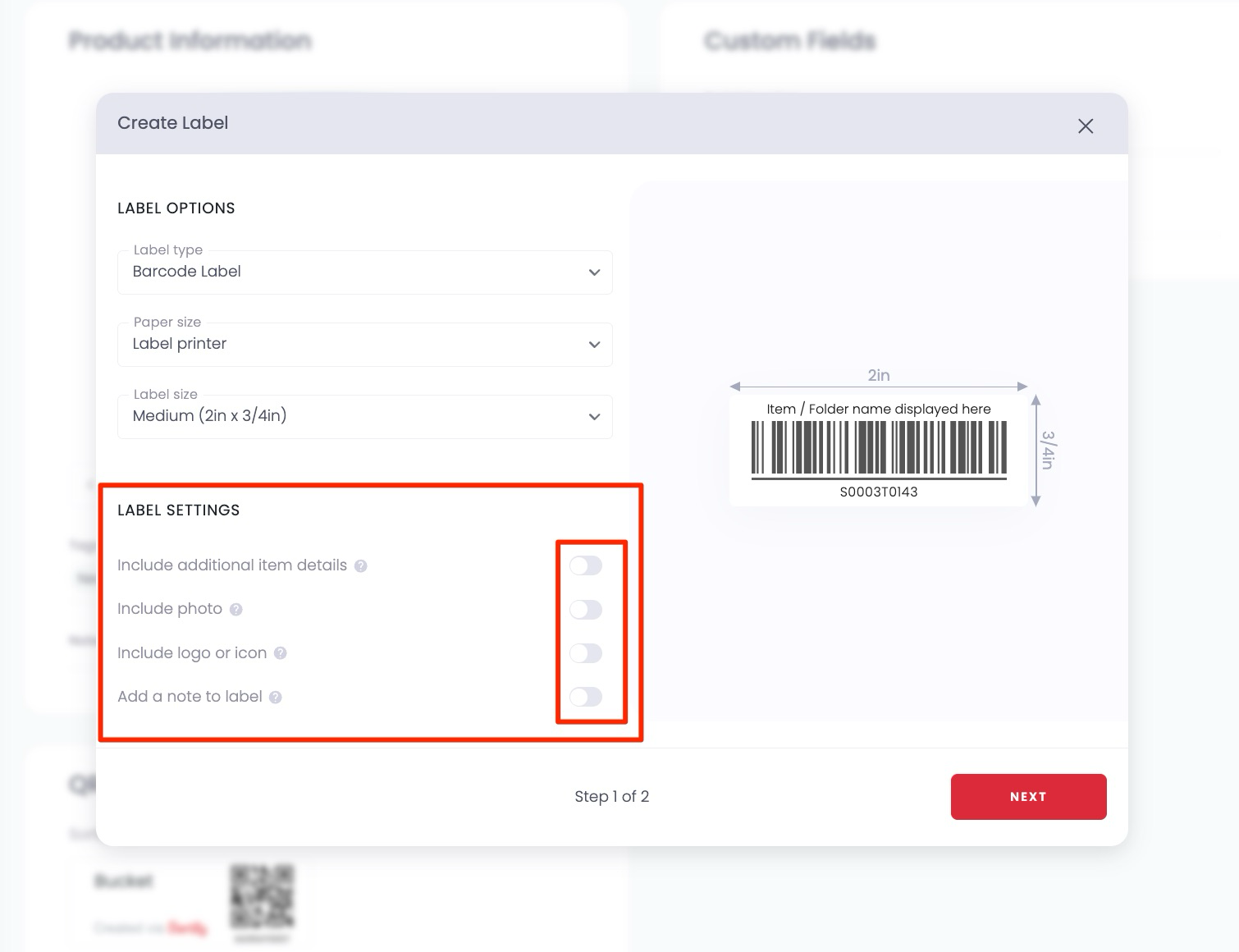
Task: Click help icon beside "Include photo"
Action: (235, 609)
